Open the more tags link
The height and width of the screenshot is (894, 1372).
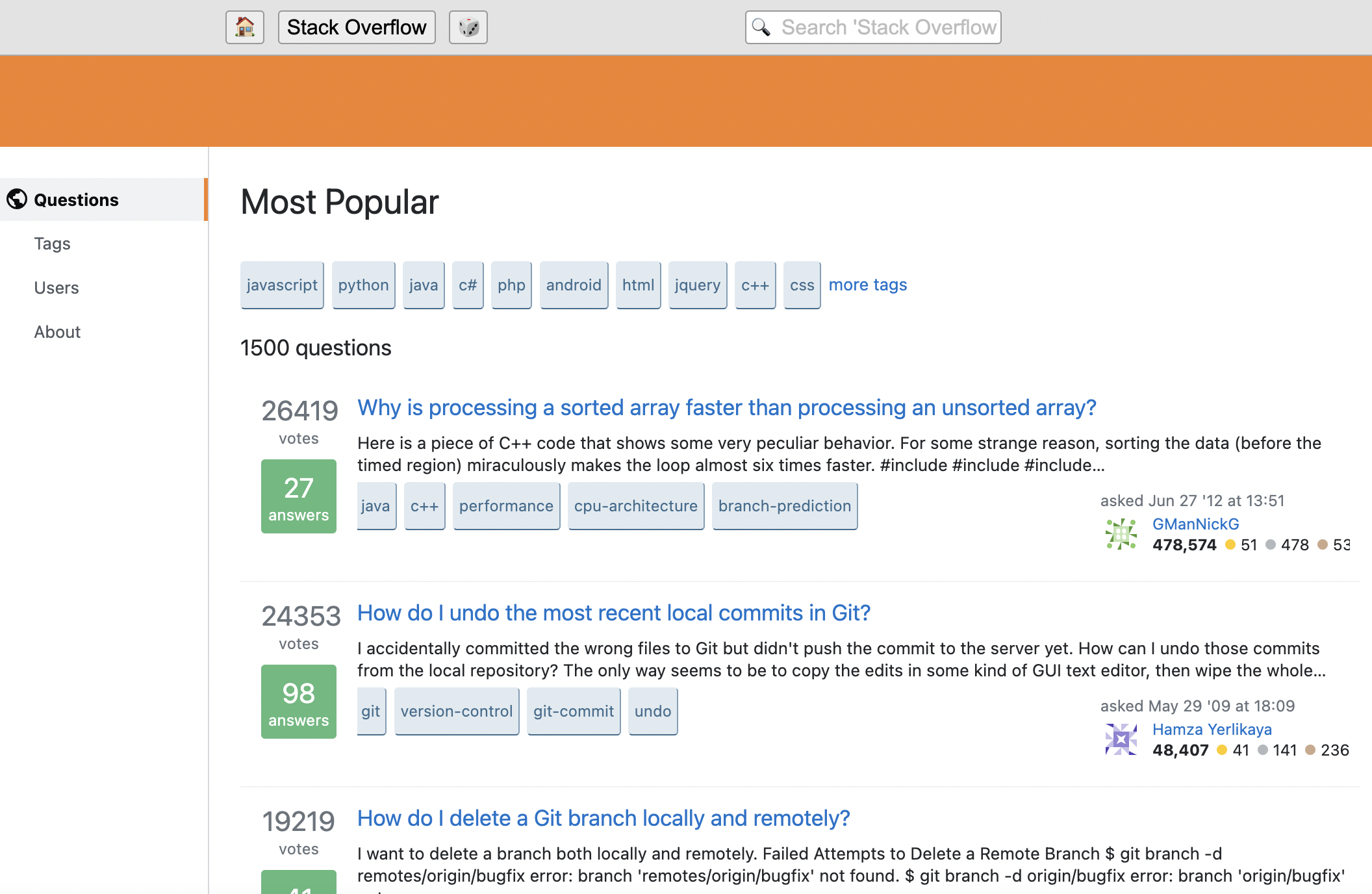coord(868,285)
